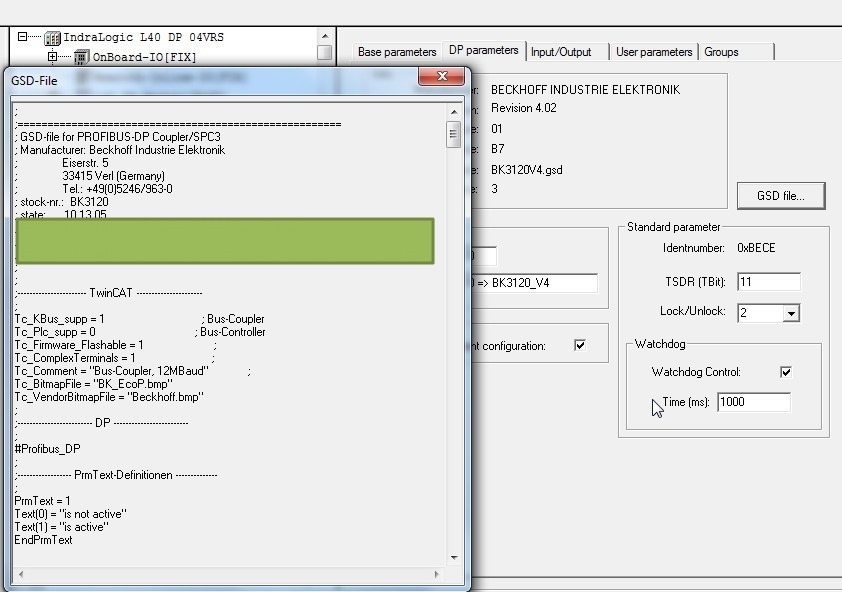This screenshot has width=842, height=592.
Task: Click the 'Tc_ComplexTerminals = 1' line
Action: pos(75,358)
